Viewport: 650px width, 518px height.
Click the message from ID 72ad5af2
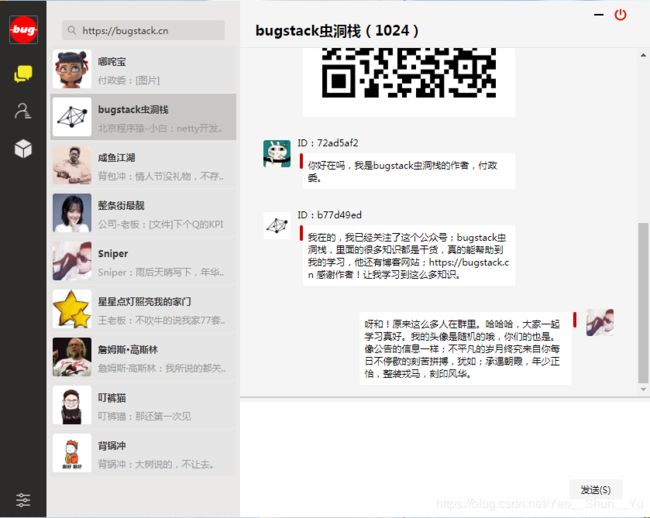pos(409,171)
